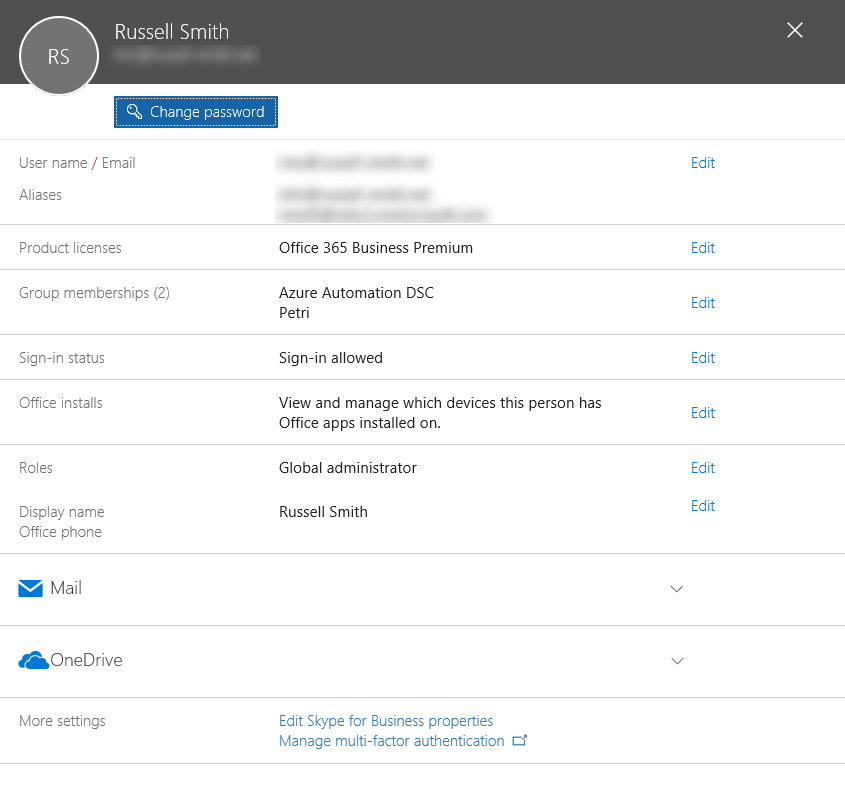Click the Azure Automation DSC group name
Image resolution: width=845 pixels, height=810 pixels.
click(x=356, y=292)
